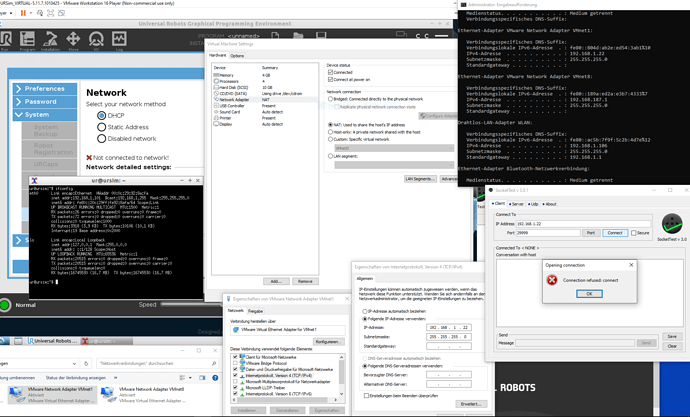690x417 pixels.
Task: Click the file manager icon in URSim taskbar
Action: (18, 341)
